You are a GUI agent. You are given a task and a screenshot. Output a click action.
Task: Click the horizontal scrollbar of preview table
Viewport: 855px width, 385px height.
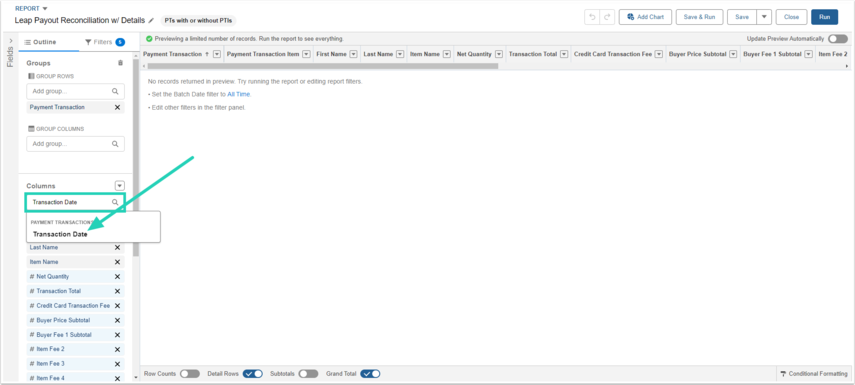pos(323,66)
